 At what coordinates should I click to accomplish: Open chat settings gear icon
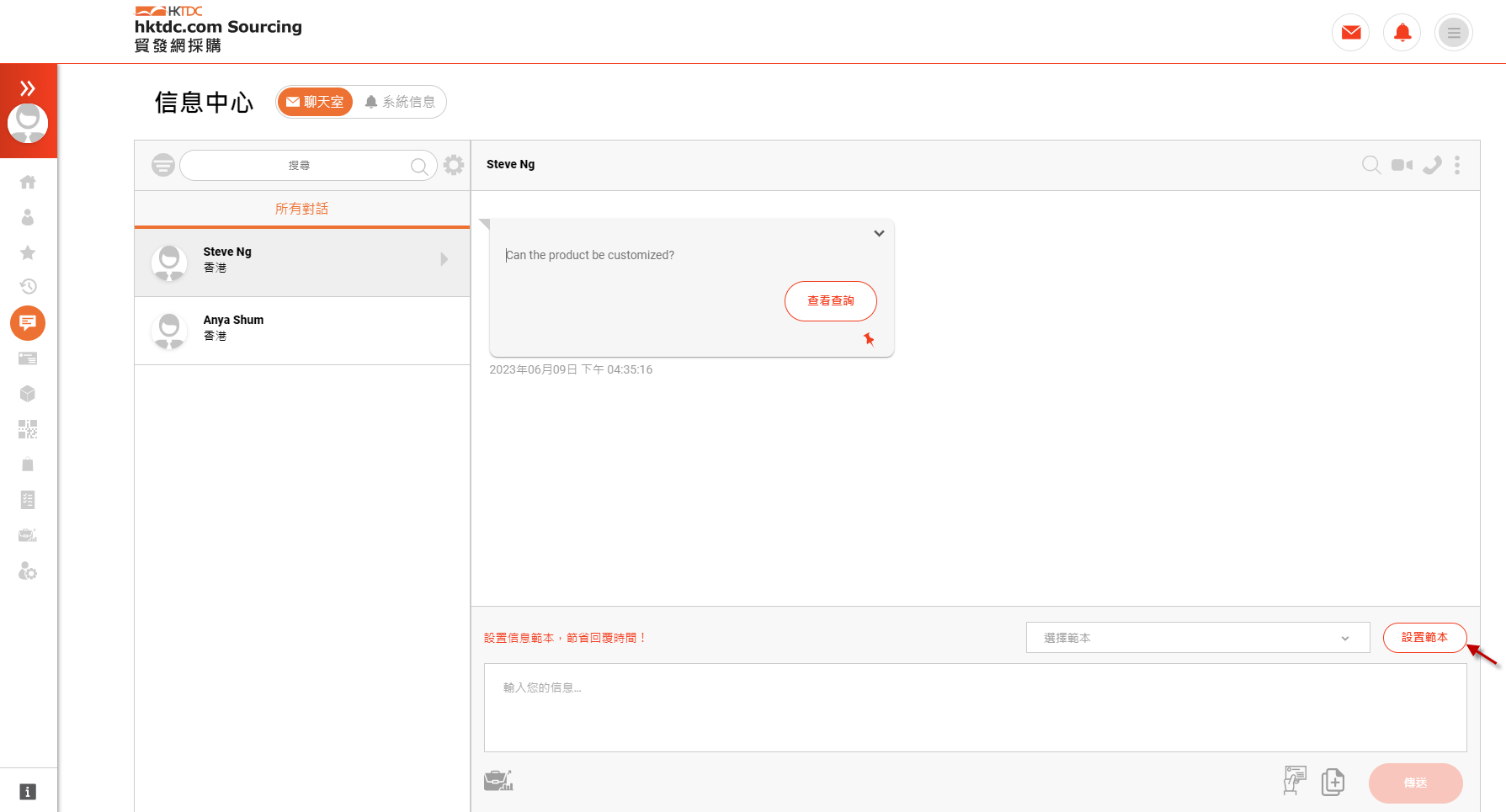coord(454,165)
